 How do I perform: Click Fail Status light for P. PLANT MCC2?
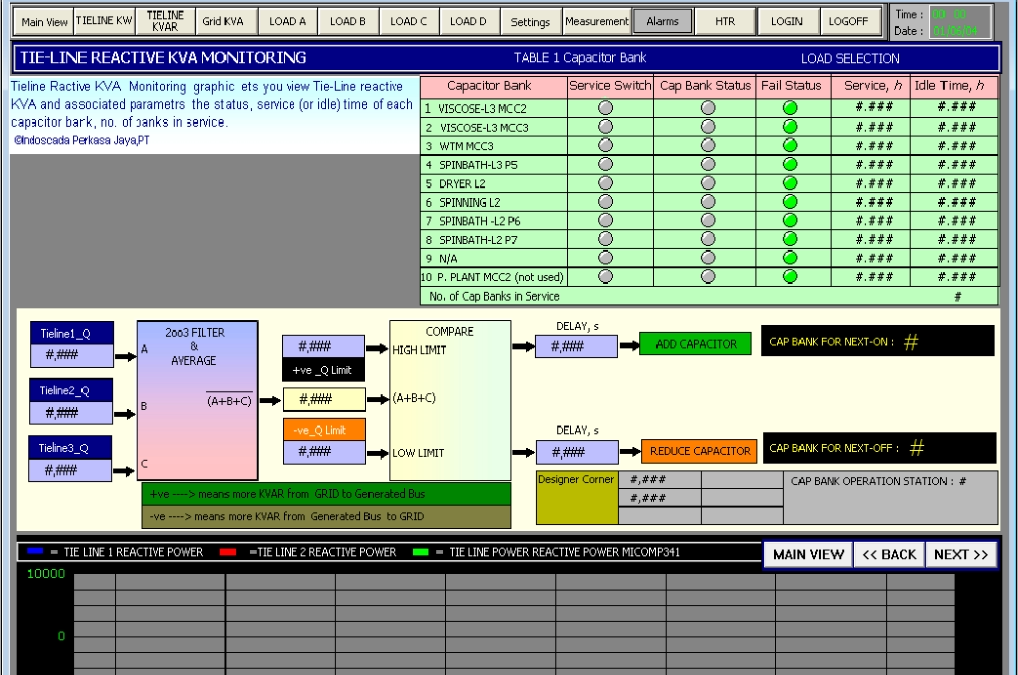pos(791,277)
